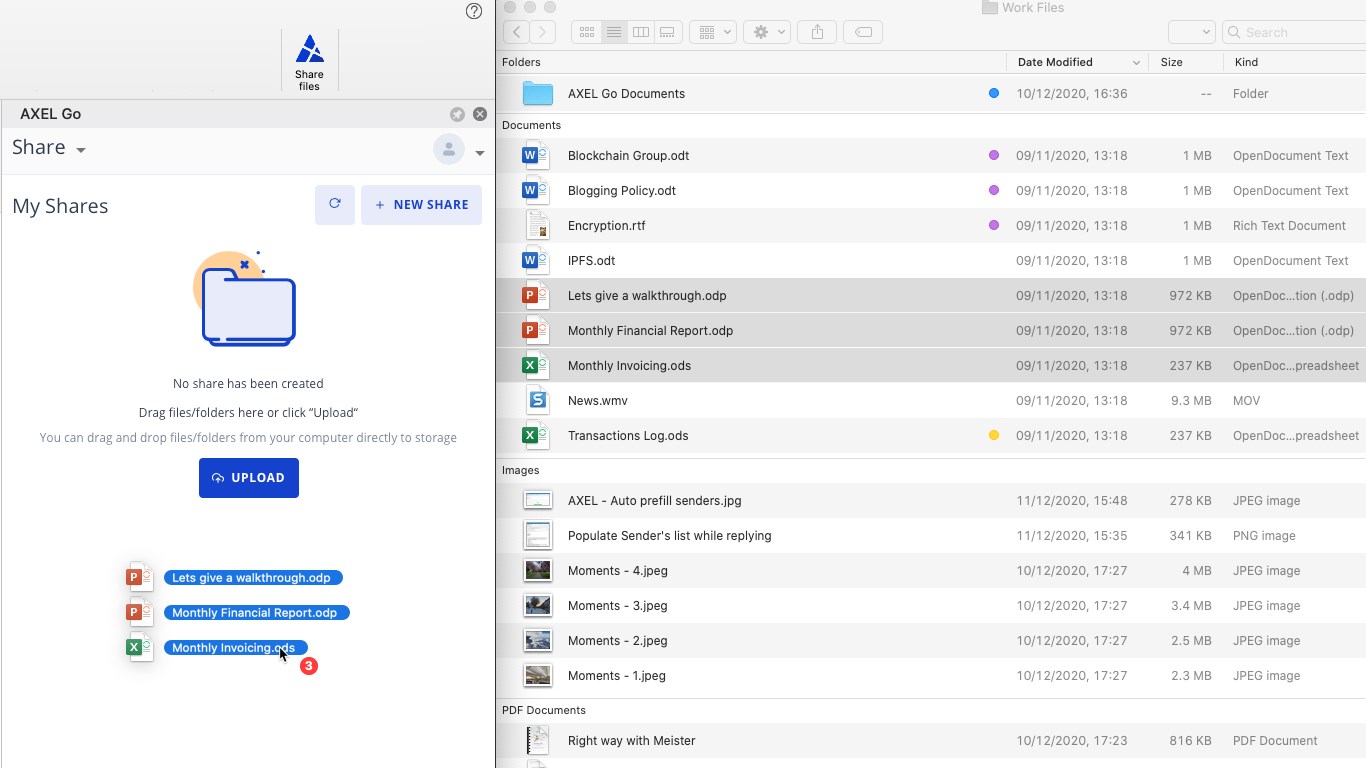Click the "10/12/2020, 16:36" date of AXEL Go Documents
The height and width of the screenshot is (768, 1366).
(1072, 93)
